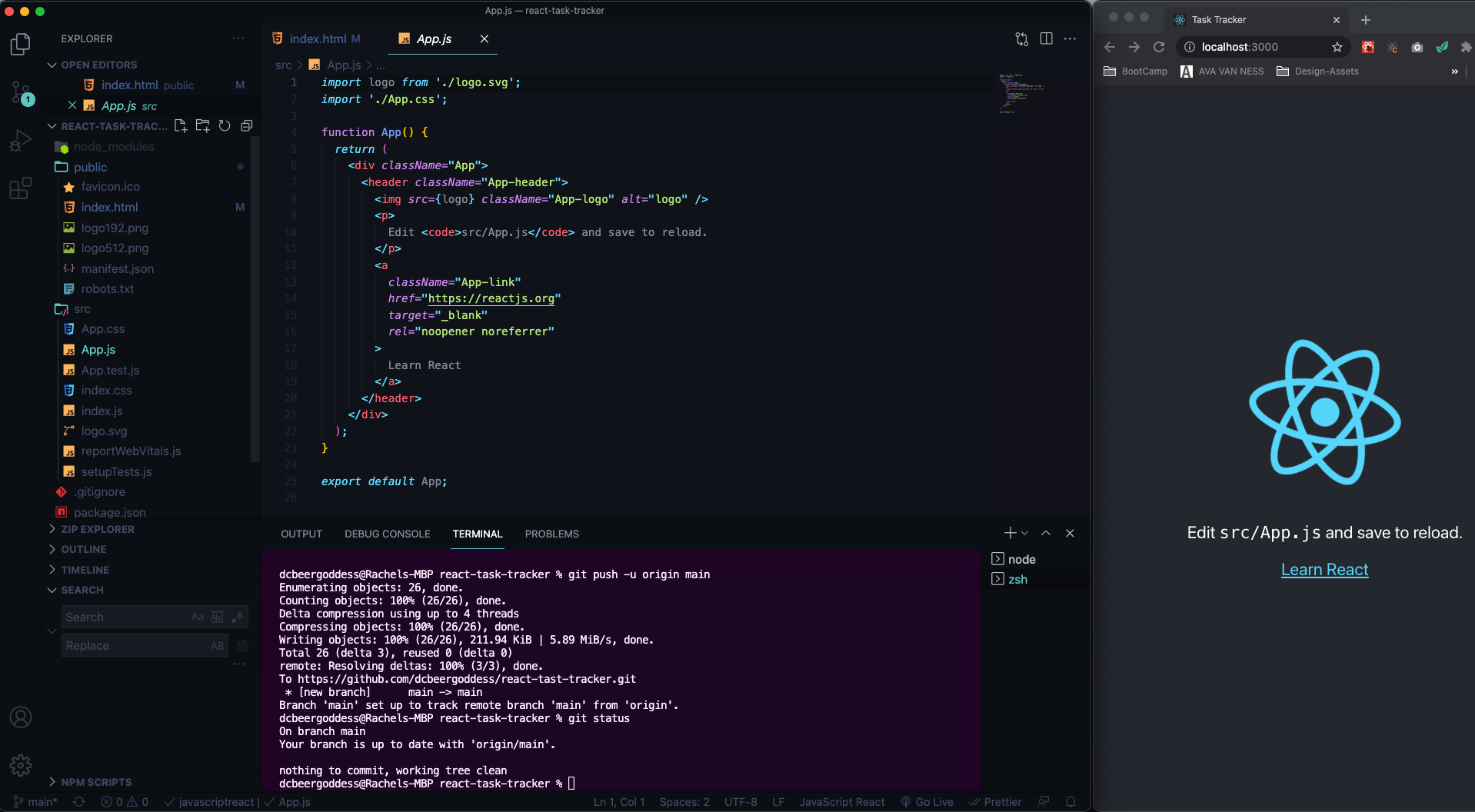Close the App.js editor tab

coord(484,38)
